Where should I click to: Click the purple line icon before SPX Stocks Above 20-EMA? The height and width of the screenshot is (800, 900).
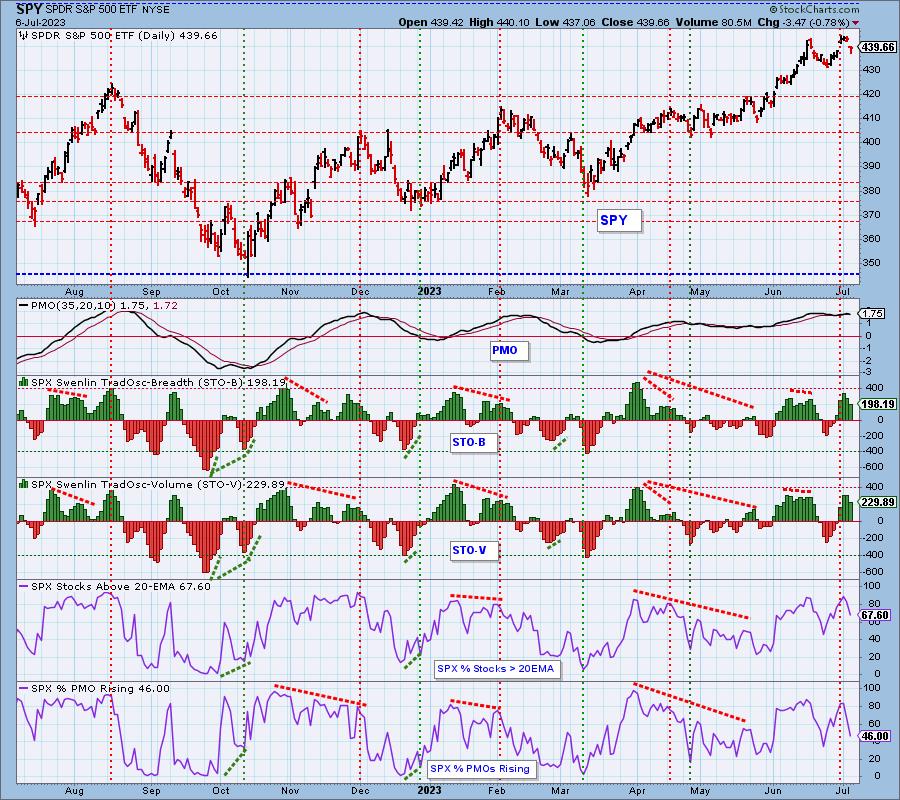[24, 587]
